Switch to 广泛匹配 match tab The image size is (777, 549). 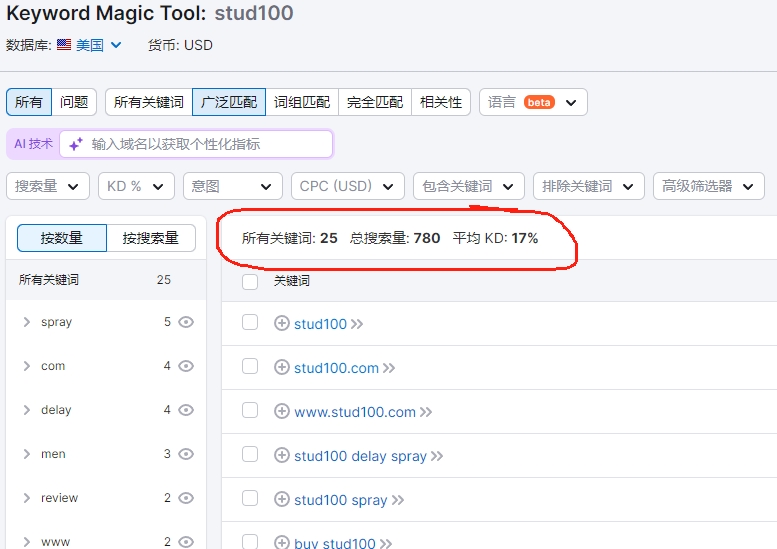tap(229, 102)
